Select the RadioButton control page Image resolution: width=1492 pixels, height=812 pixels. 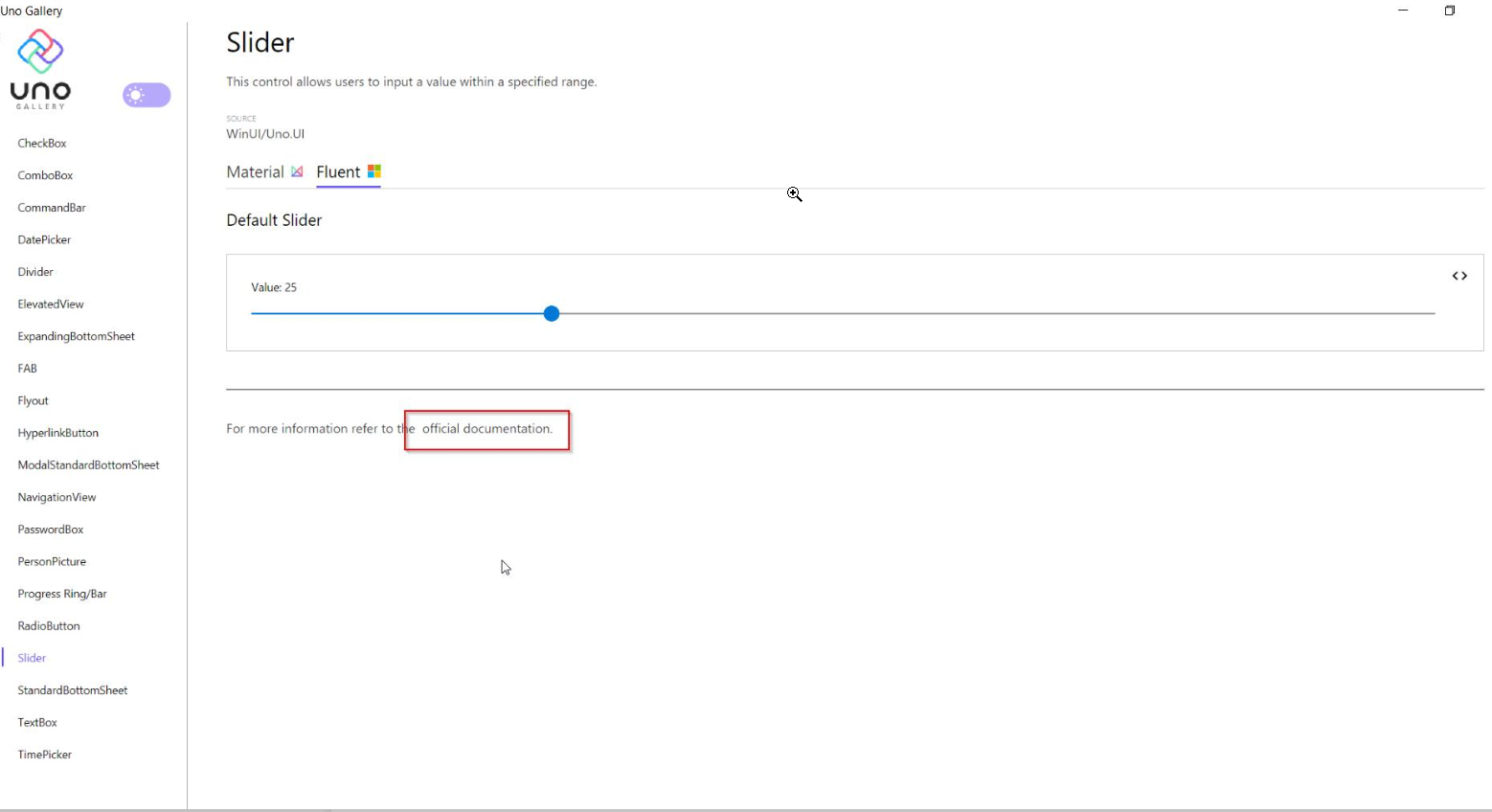pyautogui.click(x=49, y=625)
